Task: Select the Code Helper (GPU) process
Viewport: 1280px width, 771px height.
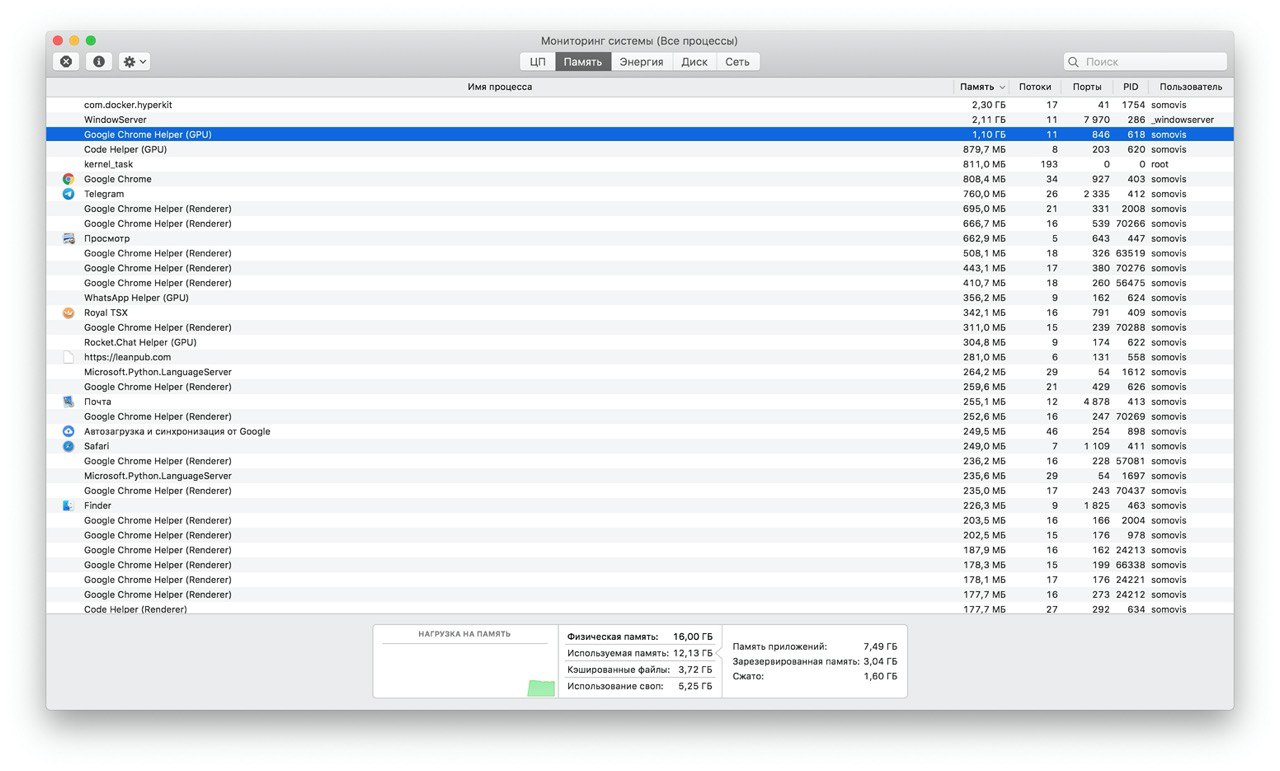Action: pyautogui.click(x=639, y=149)
